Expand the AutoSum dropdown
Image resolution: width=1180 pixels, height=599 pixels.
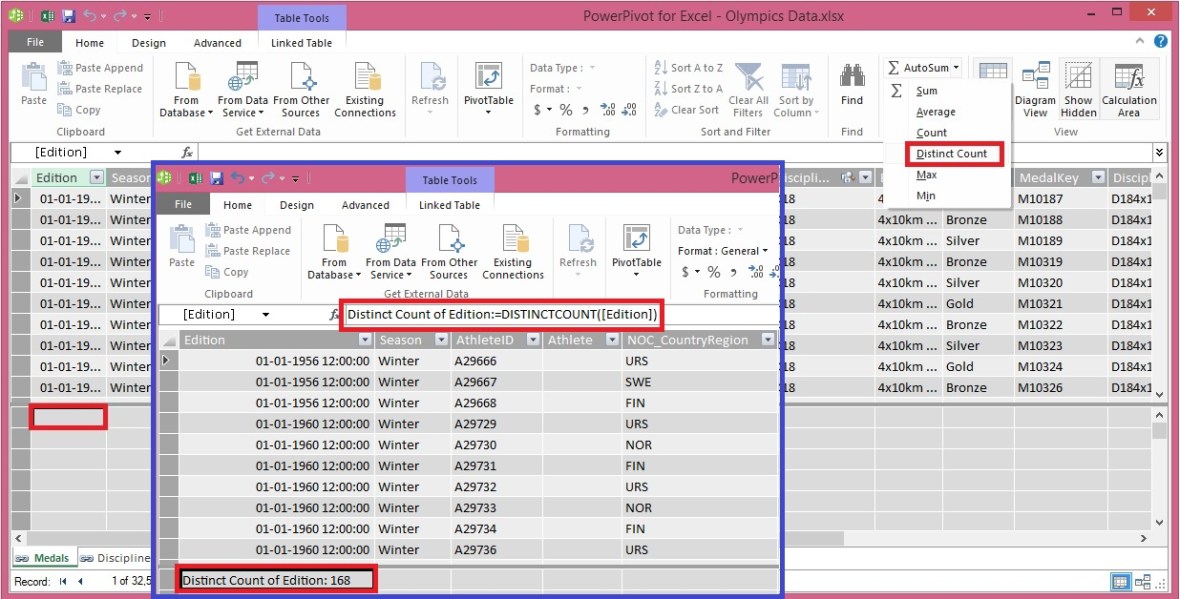(957, 67)
